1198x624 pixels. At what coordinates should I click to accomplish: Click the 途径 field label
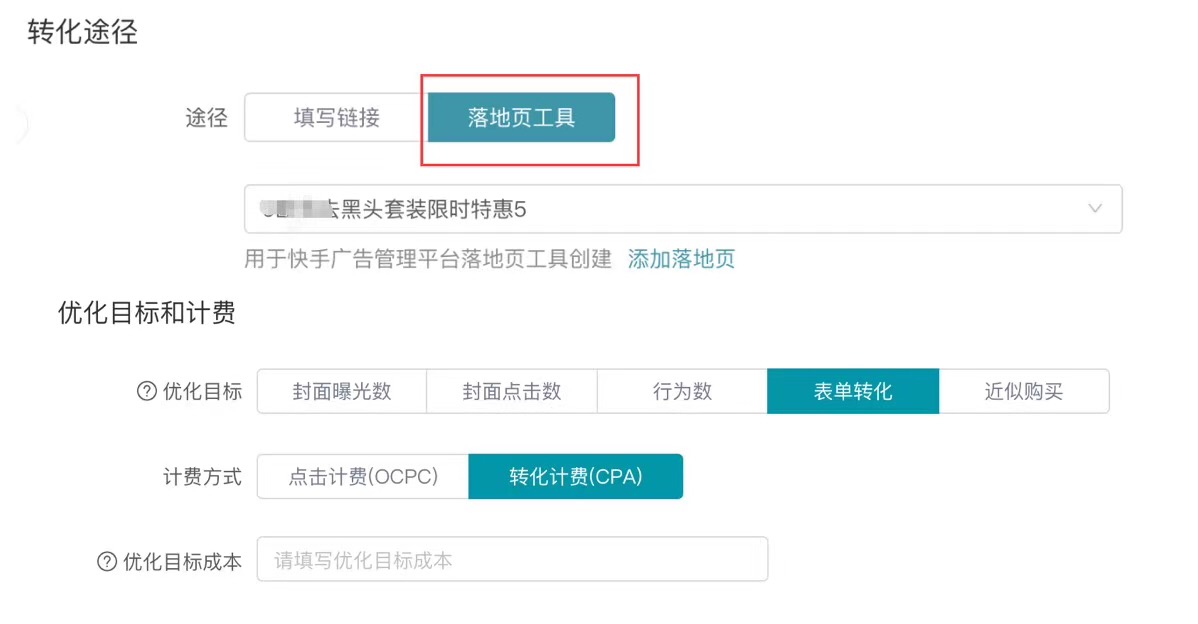pos(206,118)
